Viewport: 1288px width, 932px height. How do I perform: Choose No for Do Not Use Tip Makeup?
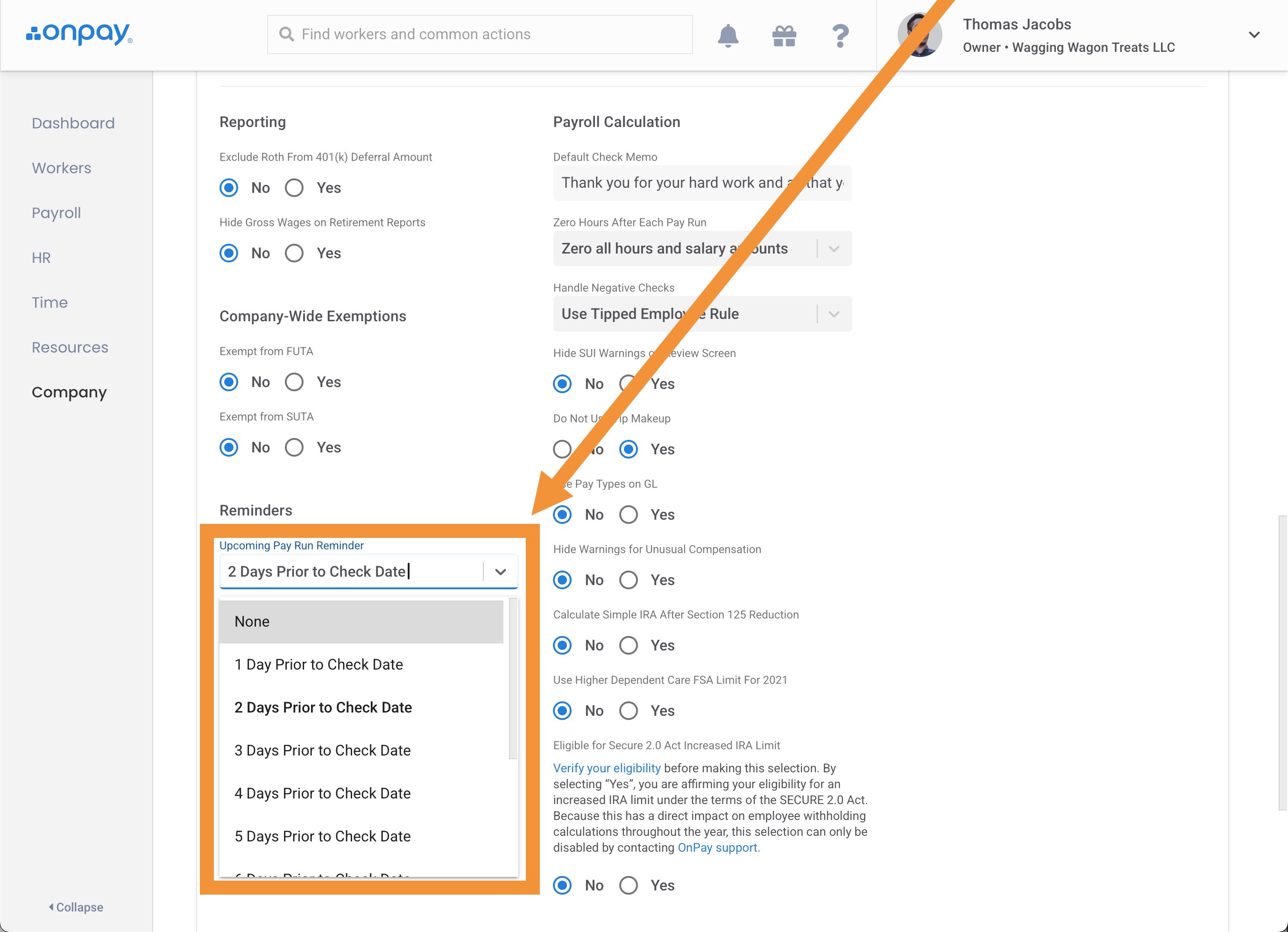(x=562, y=449)
